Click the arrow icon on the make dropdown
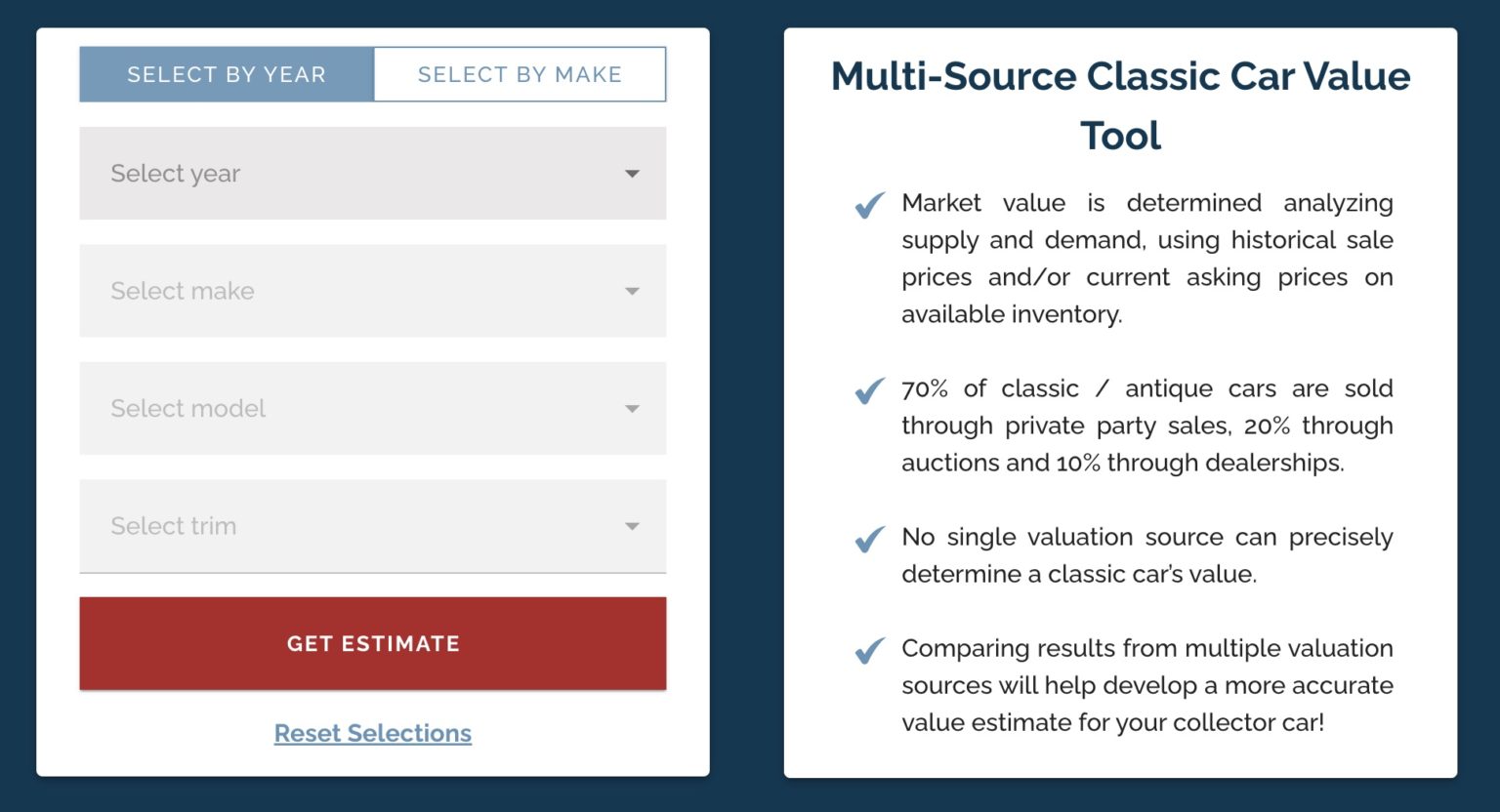 click(633, 291)
